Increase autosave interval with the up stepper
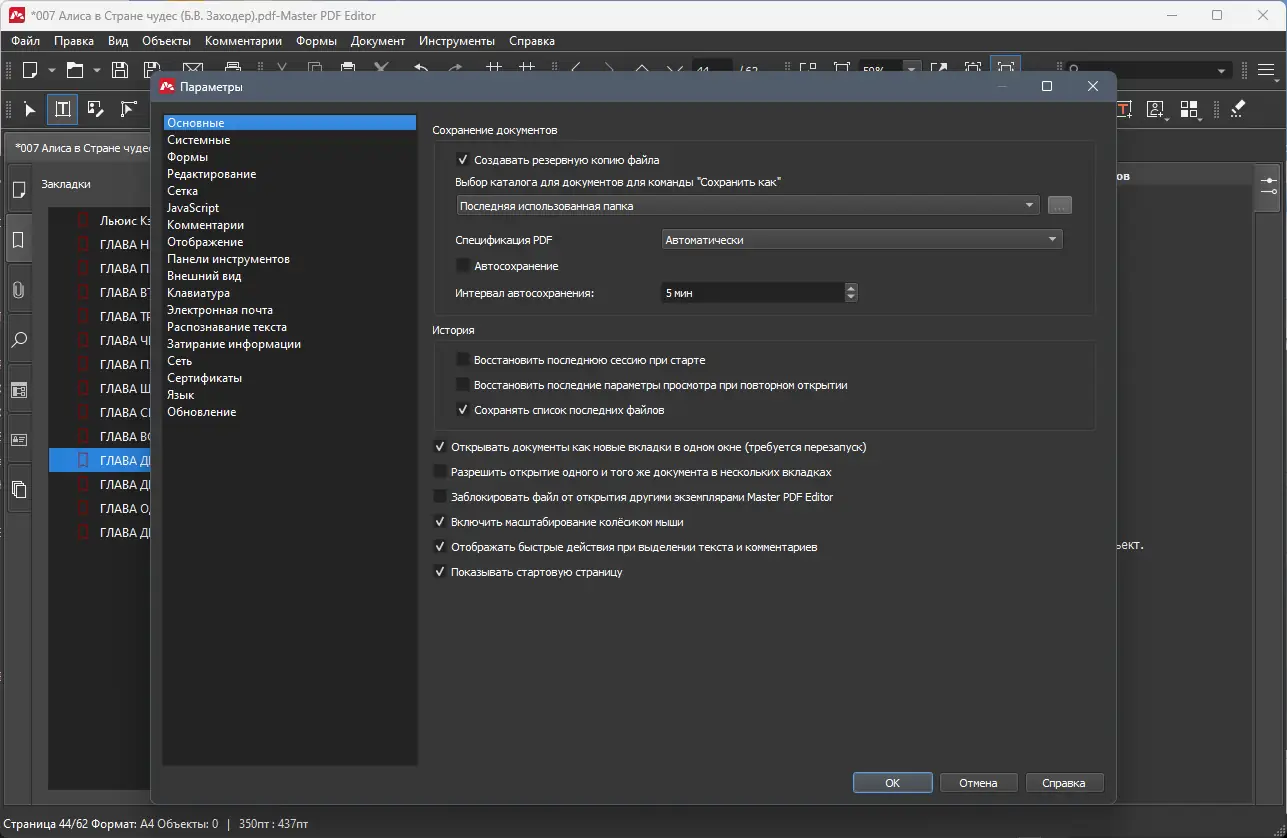 849,287
